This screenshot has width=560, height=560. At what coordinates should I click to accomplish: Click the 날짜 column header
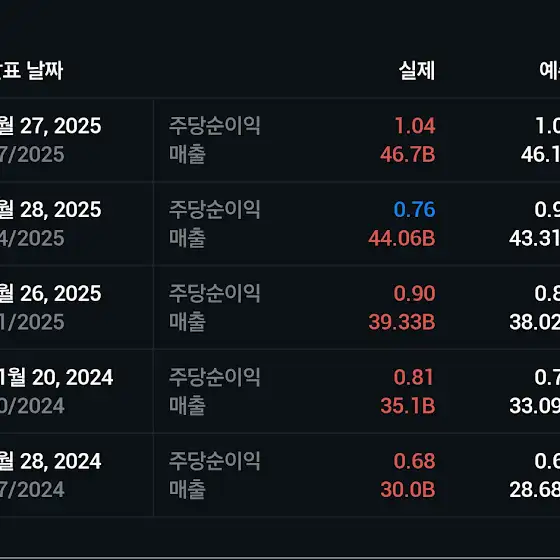pyautogui.click(x=31, y=70)
